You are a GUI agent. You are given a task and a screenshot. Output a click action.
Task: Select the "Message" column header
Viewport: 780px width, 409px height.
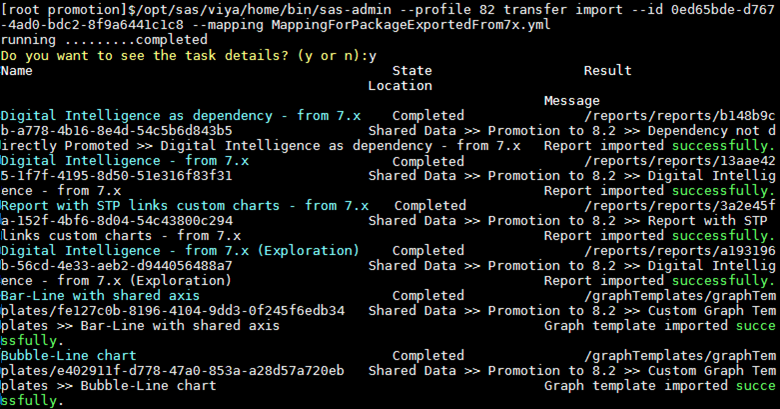coord(571,101)
